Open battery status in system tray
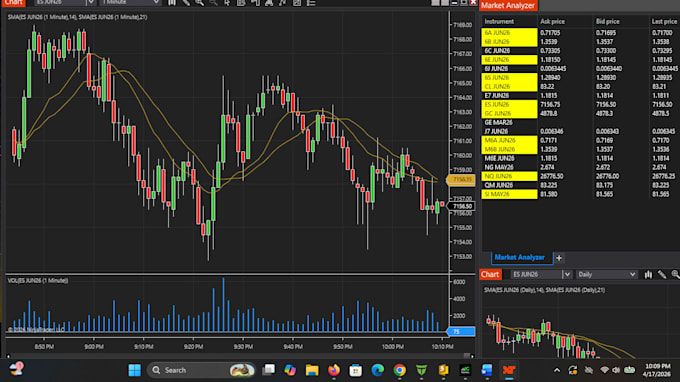 (x=629, y=370)
